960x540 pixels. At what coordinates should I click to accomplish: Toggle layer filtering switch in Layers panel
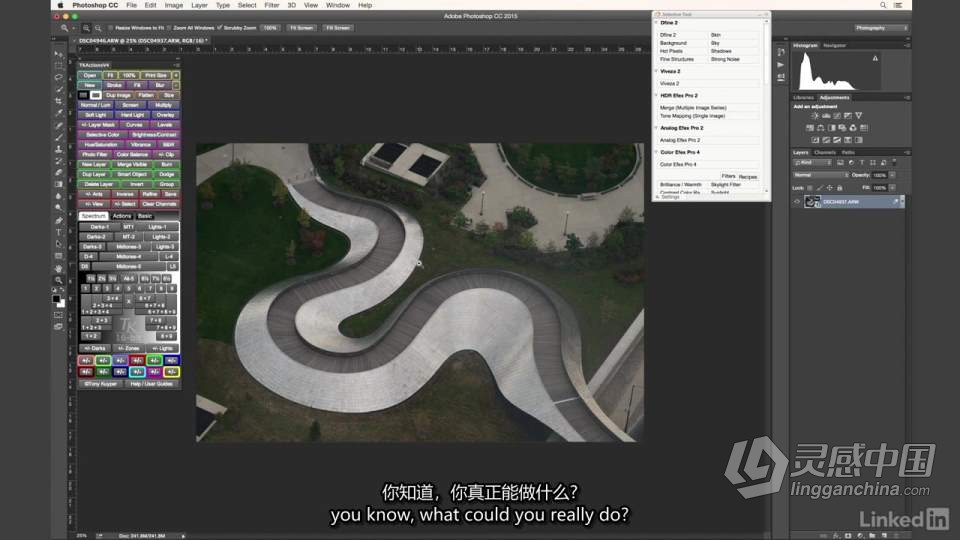click(894, 162)
